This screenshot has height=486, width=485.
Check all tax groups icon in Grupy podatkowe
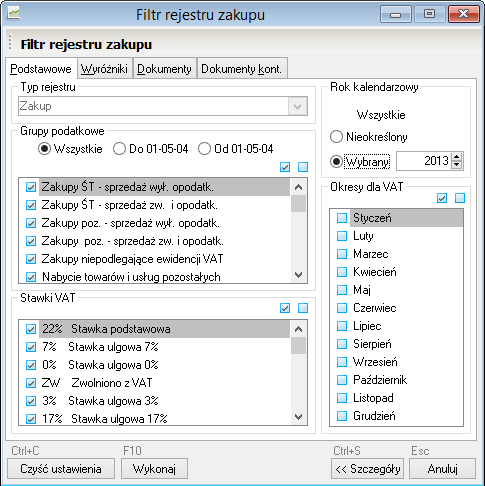[x=285, y=167]
